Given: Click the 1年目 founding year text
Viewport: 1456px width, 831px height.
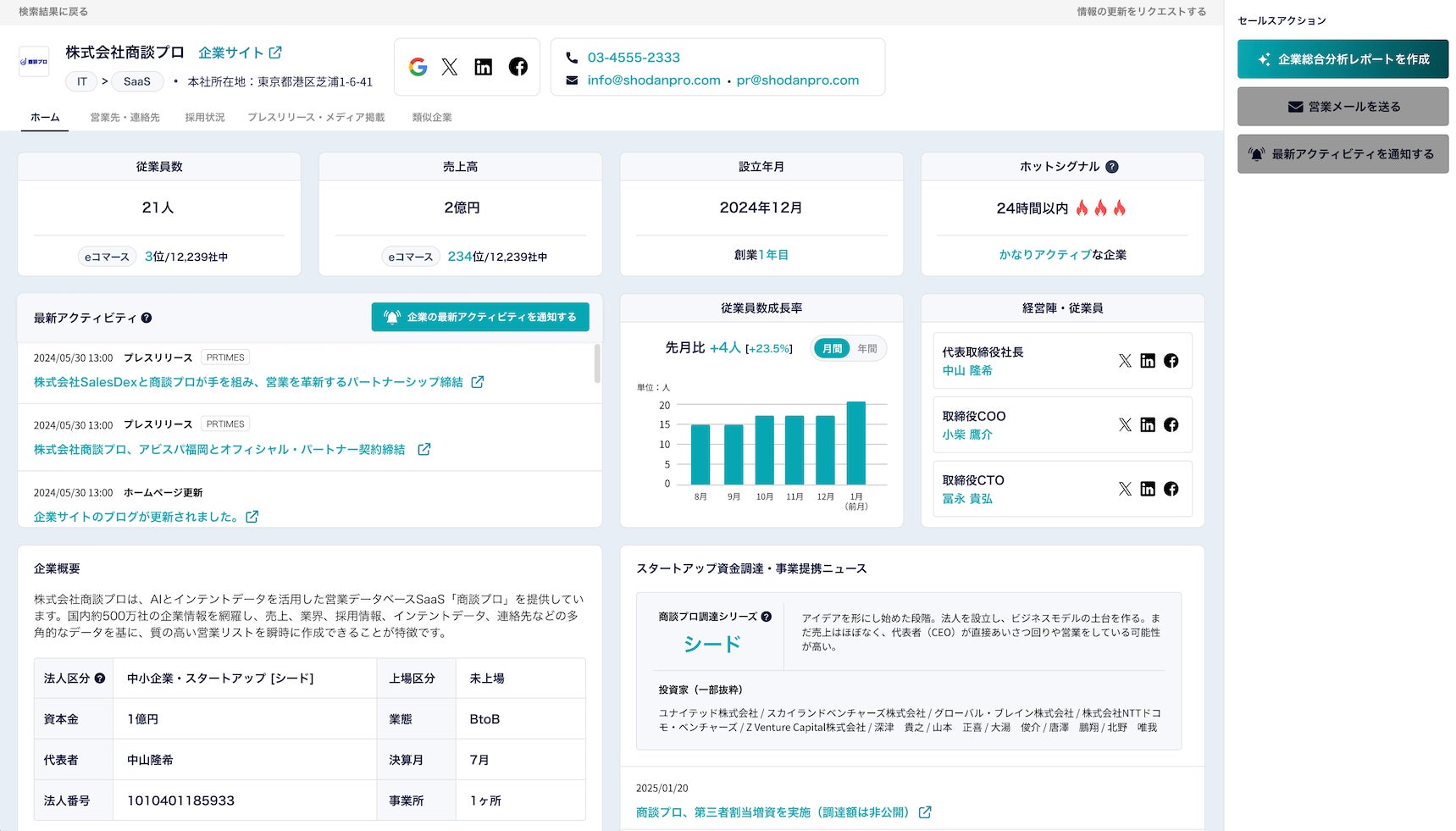Looking at the screenshot, I should [x=773, y=255].
